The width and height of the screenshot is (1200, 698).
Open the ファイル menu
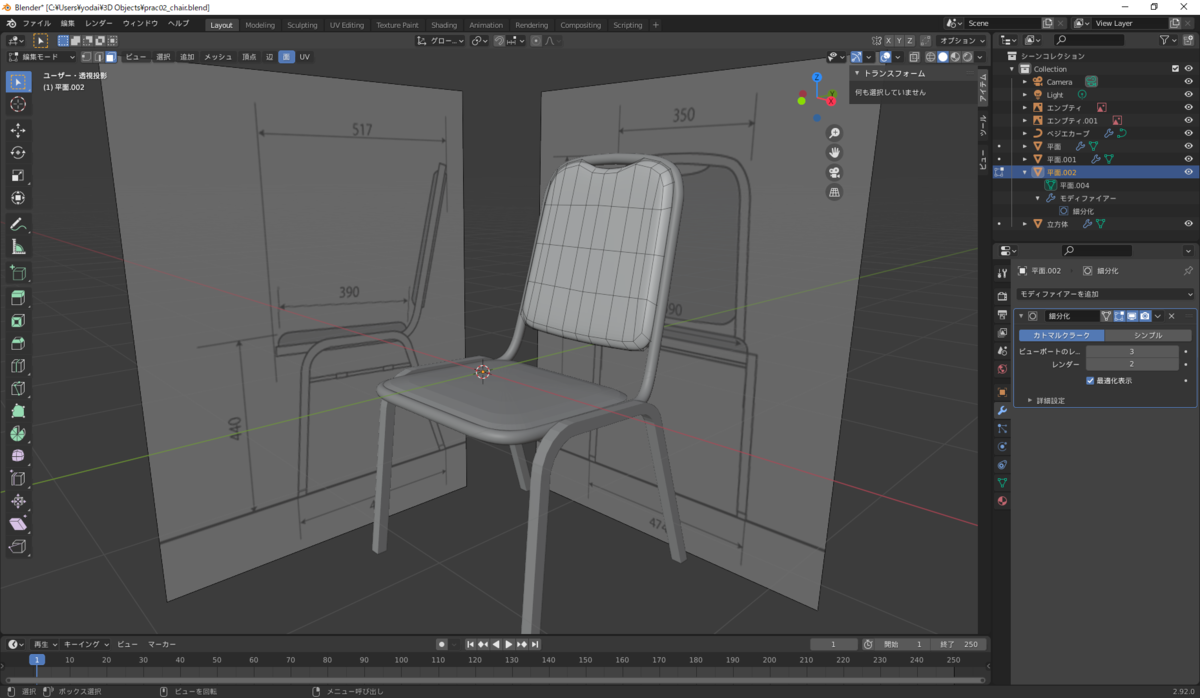(x=37, y=22)
